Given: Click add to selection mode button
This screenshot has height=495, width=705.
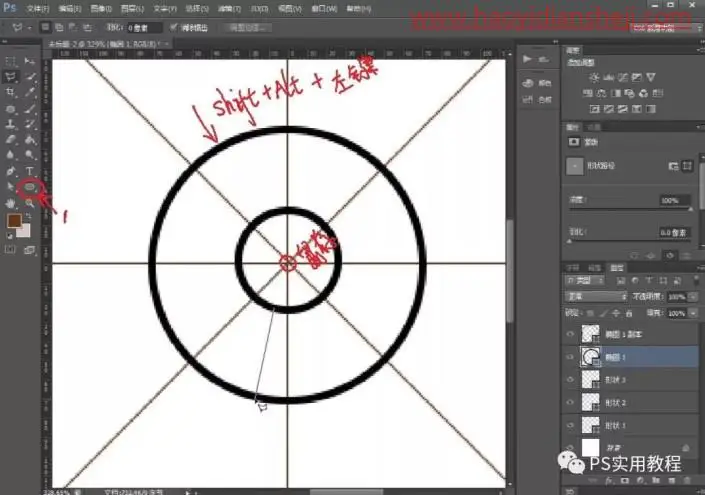Looking at the screenshot, I should 59,28.
